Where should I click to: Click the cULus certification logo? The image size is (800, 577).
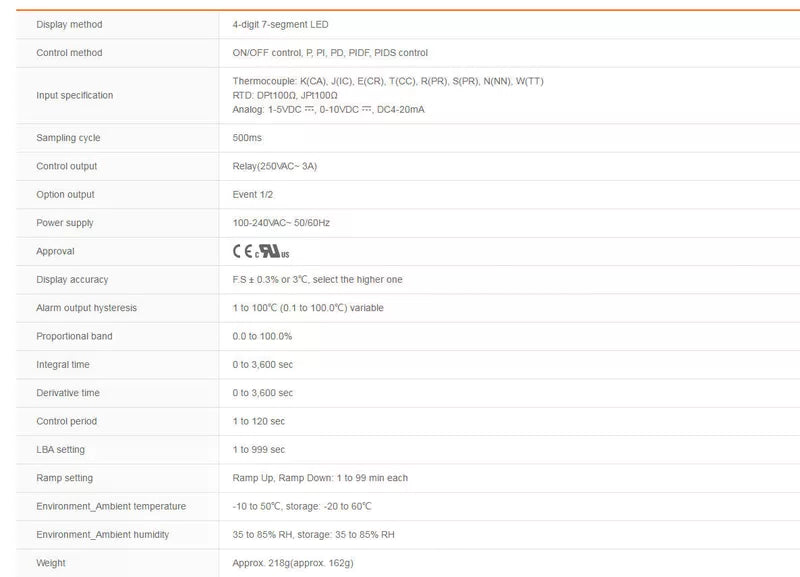pos(272,252)
